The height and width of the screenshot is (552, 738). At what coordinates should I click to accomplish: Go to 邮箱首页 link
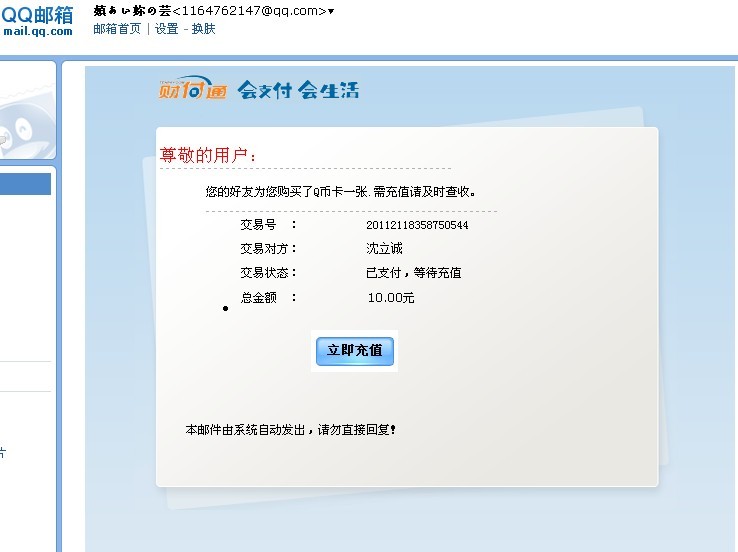coord(117,29)
